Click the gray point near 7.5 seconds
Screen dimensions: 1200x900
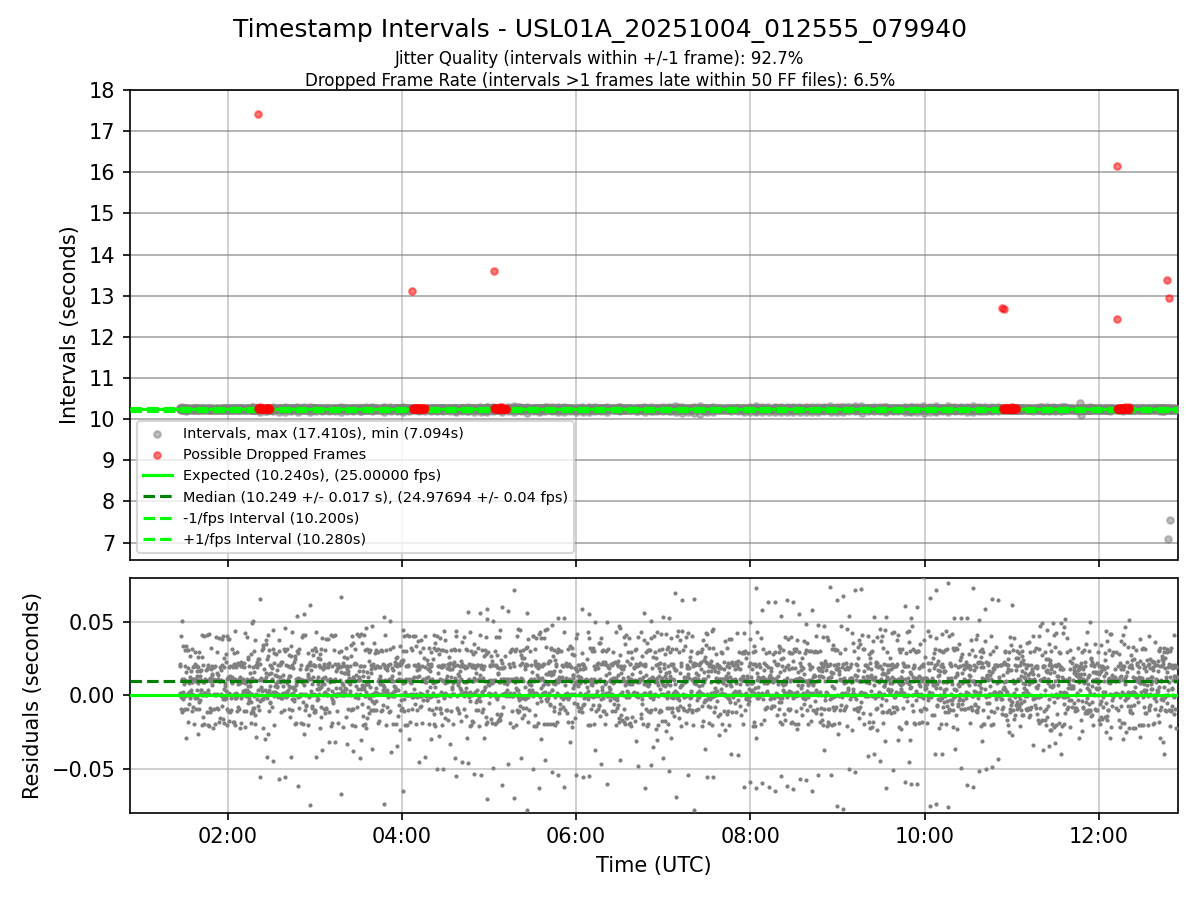[1170, 520]
